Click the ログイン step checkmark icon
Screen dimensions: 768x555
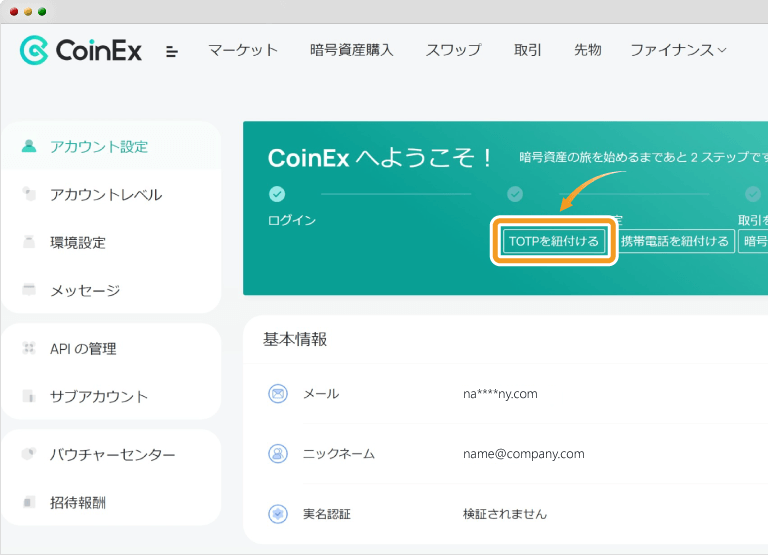pos(277,194)
